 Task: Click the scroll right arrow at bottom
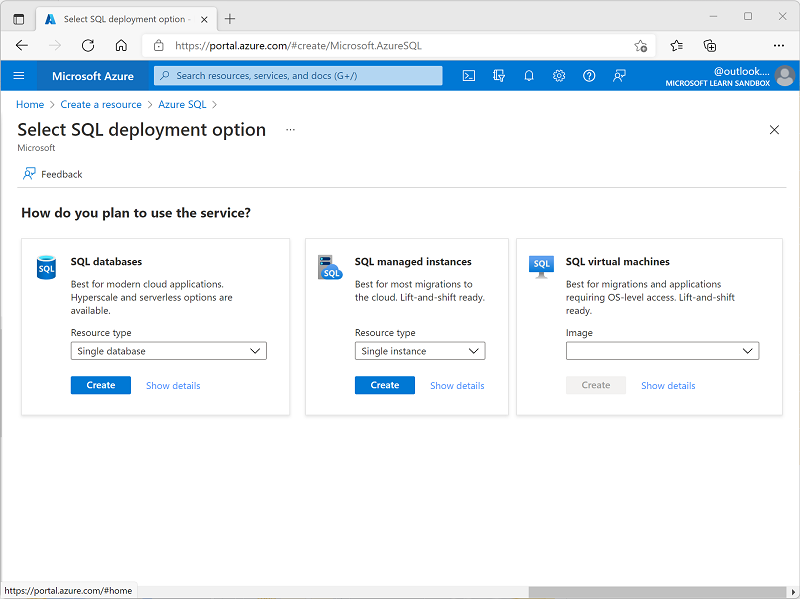coord(793,592)
